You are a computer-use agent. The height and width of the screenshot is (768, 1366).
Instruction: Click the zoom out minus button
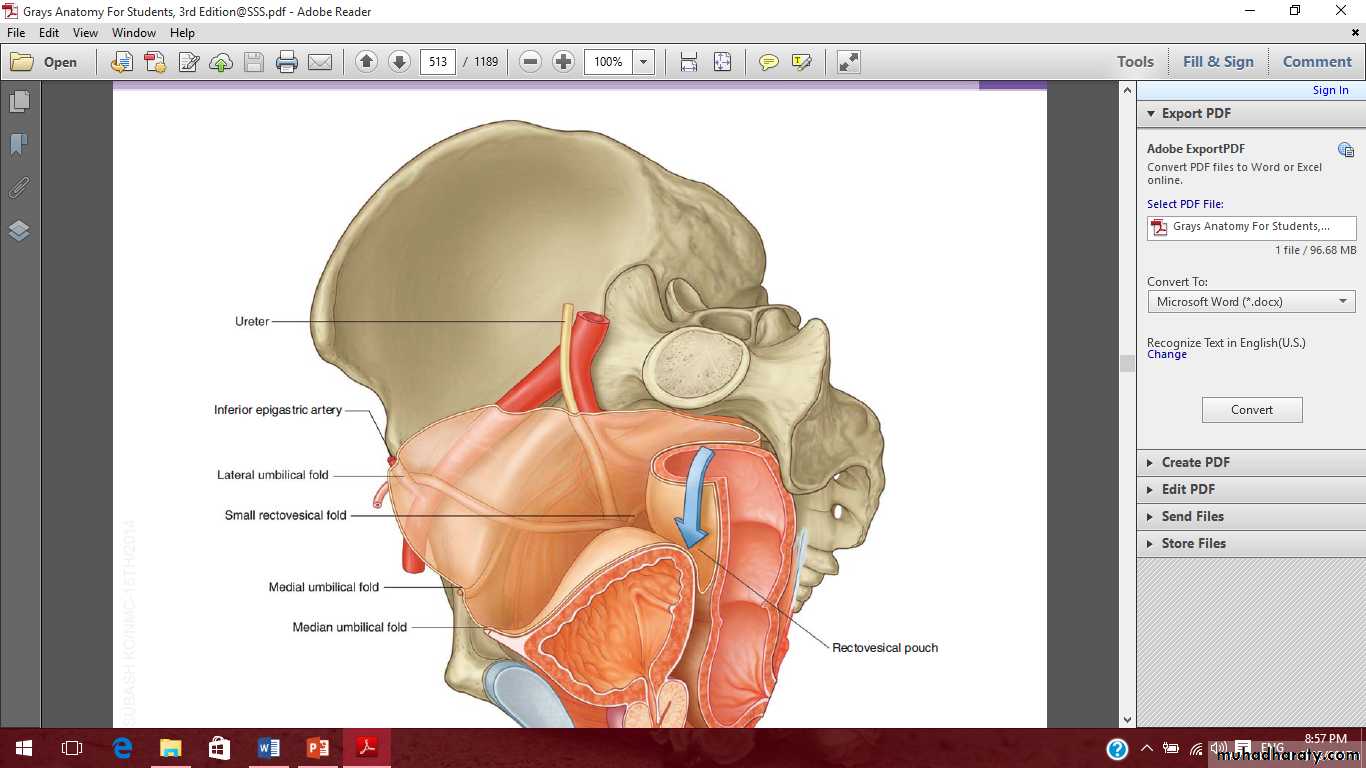pyautogui.click(x=531, y=62)
